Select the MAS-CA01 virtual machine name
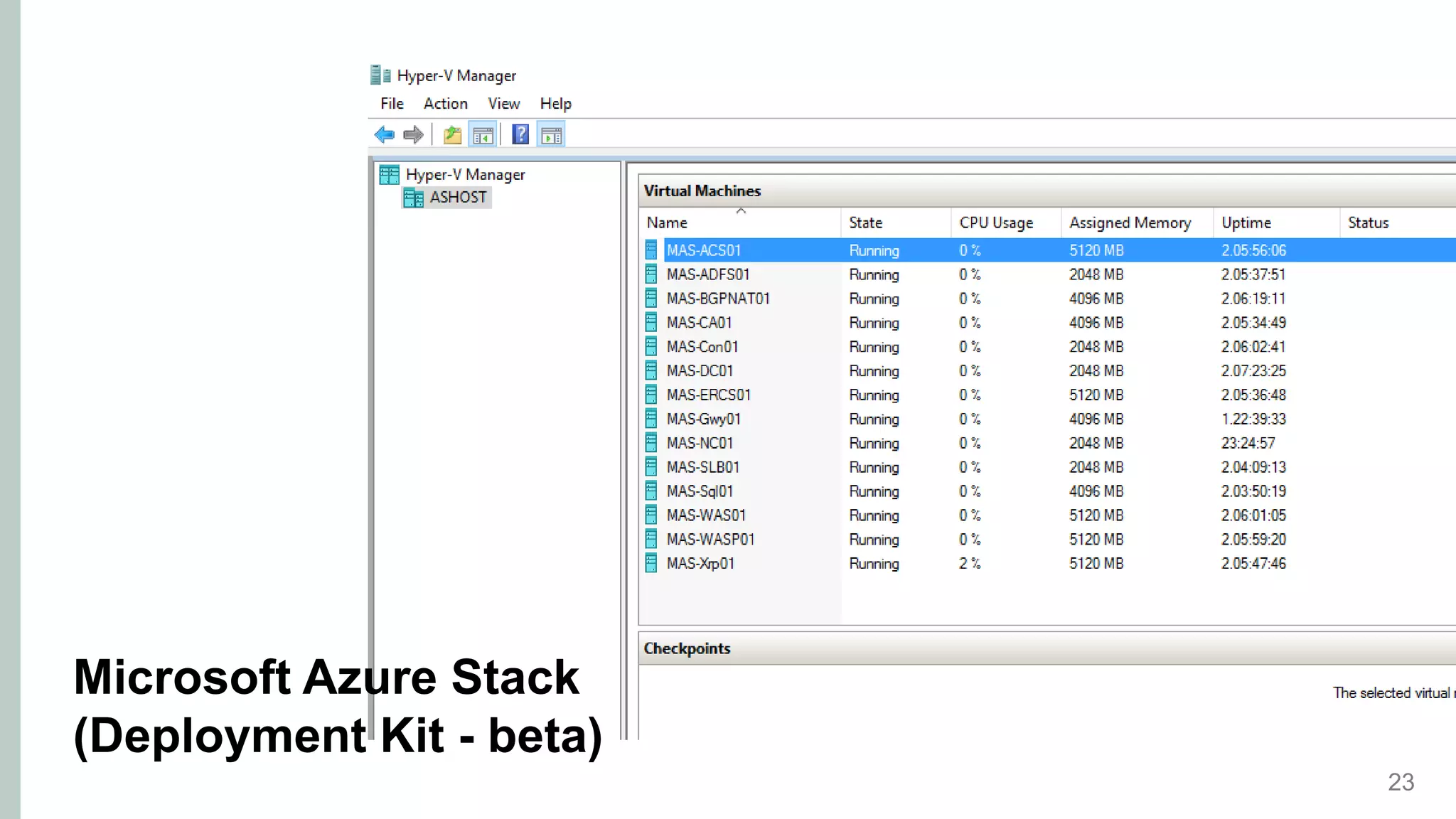The width and height of the screenshot is (1456, 819). pos(699,323)
